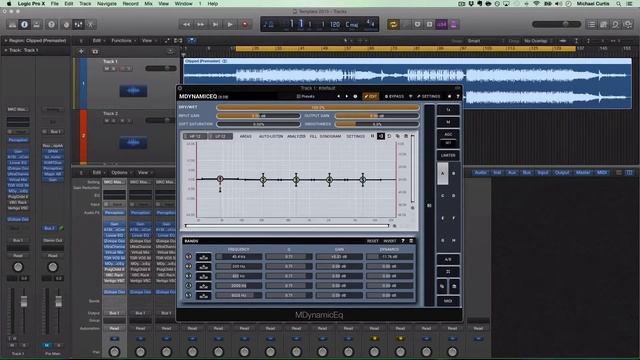Toggle band 1 enable button
Image resolution: width=640 pixels, height=360 pixels.
[x=189, y=257]
